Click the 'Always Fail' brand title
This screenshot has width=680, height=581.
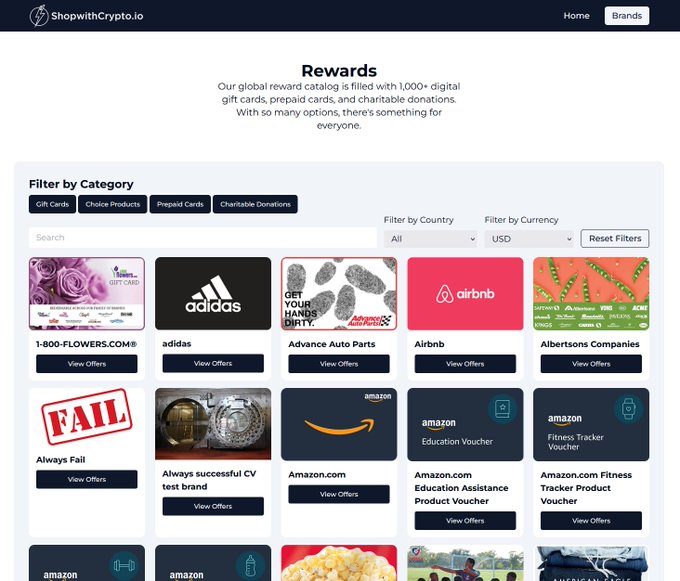coord(61,460)
